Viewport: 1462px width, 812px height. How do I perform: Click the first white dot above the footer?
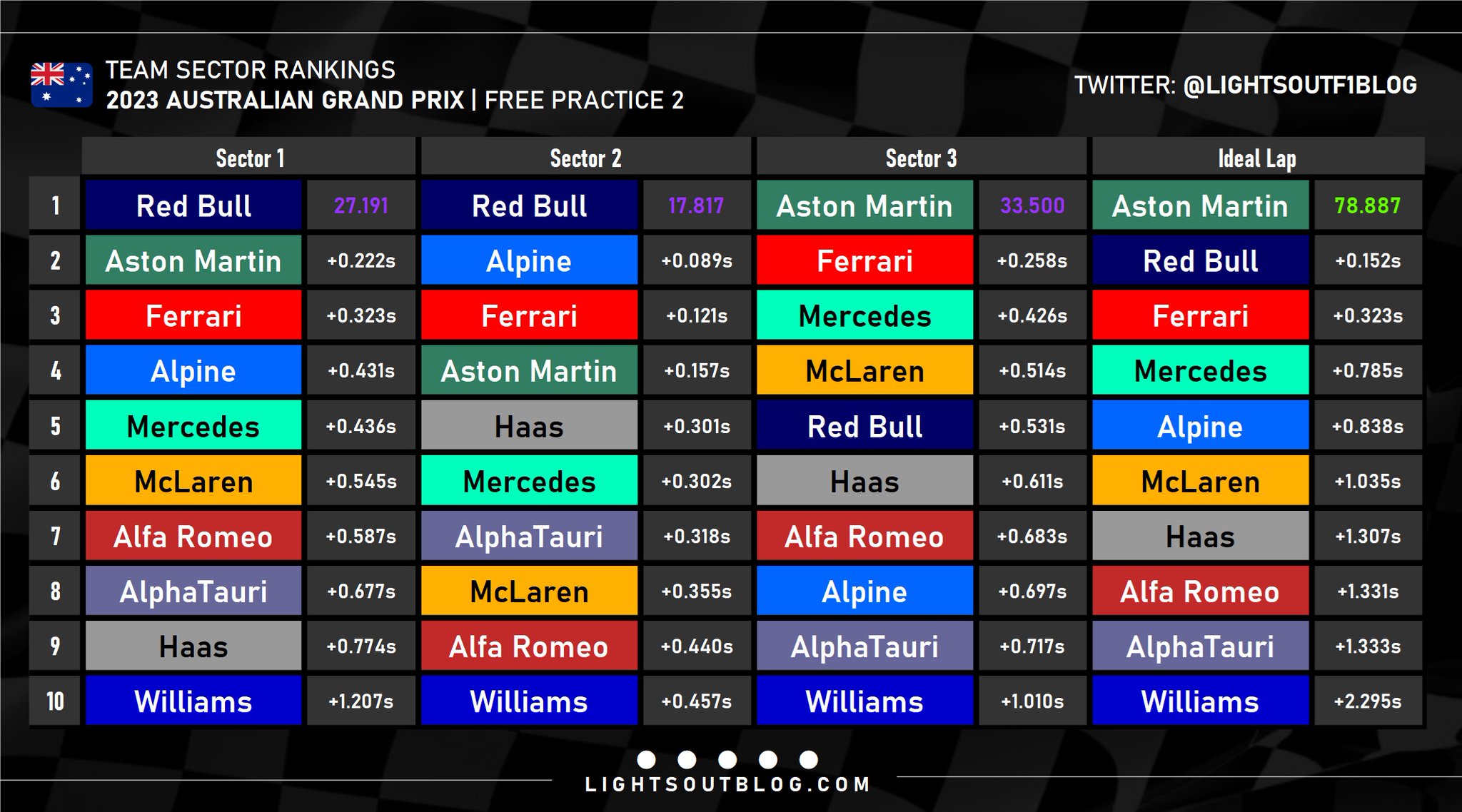tap(646, 759)
